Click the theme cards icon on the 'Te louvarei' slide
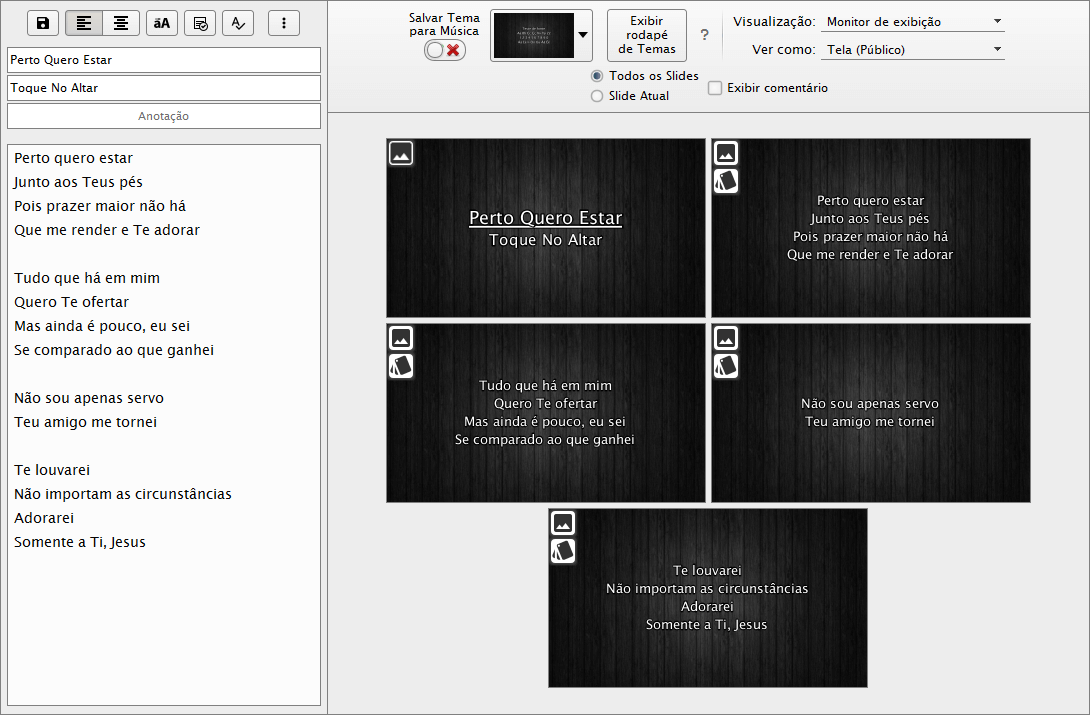This screenshot has width=1090, height=715. pyautogui.click(x=563, y=551)
